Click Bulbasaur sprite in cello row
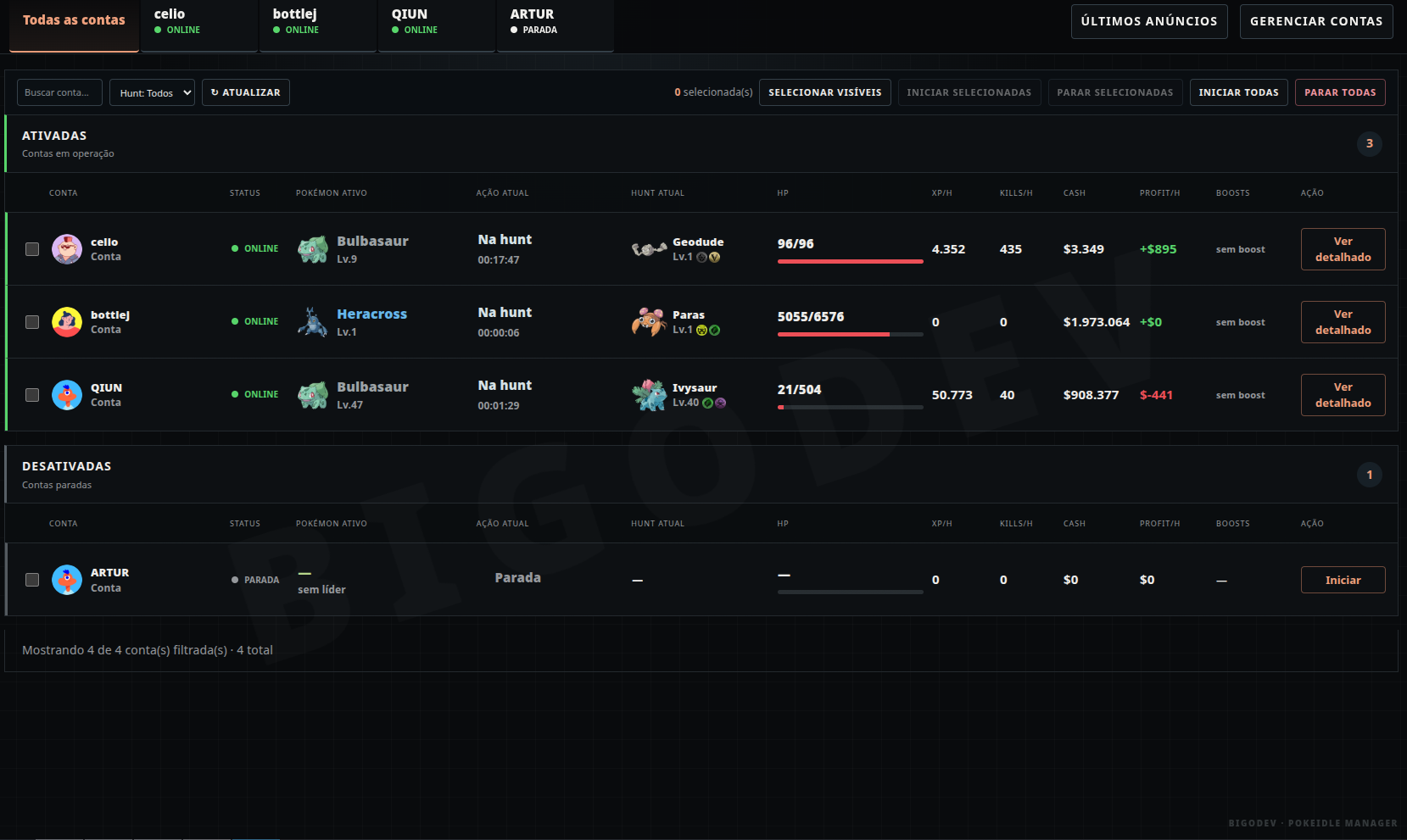 313,249
